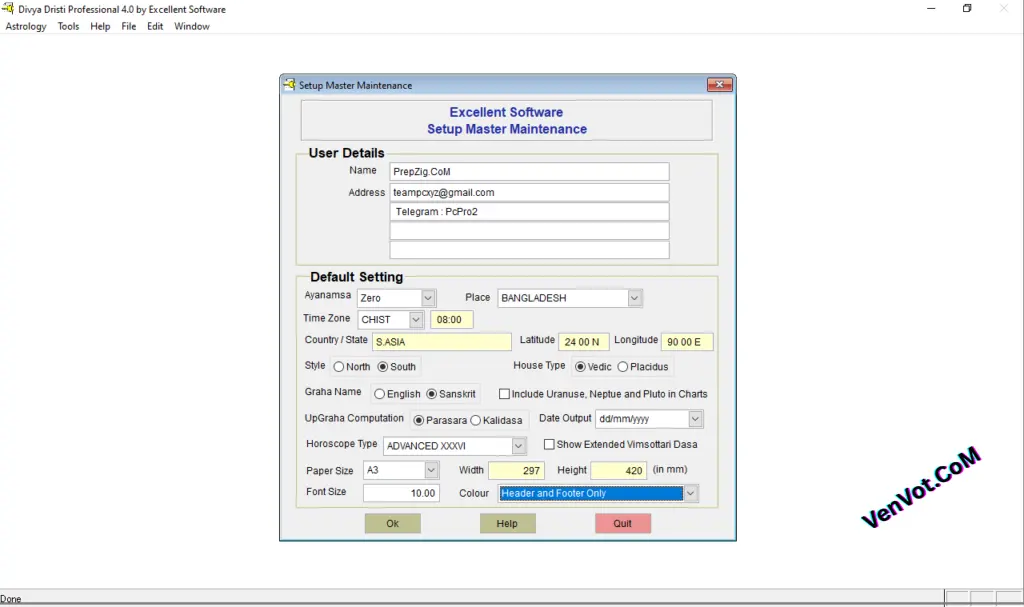Click the Latitude field 24 00 N

(x=583, y=342)
